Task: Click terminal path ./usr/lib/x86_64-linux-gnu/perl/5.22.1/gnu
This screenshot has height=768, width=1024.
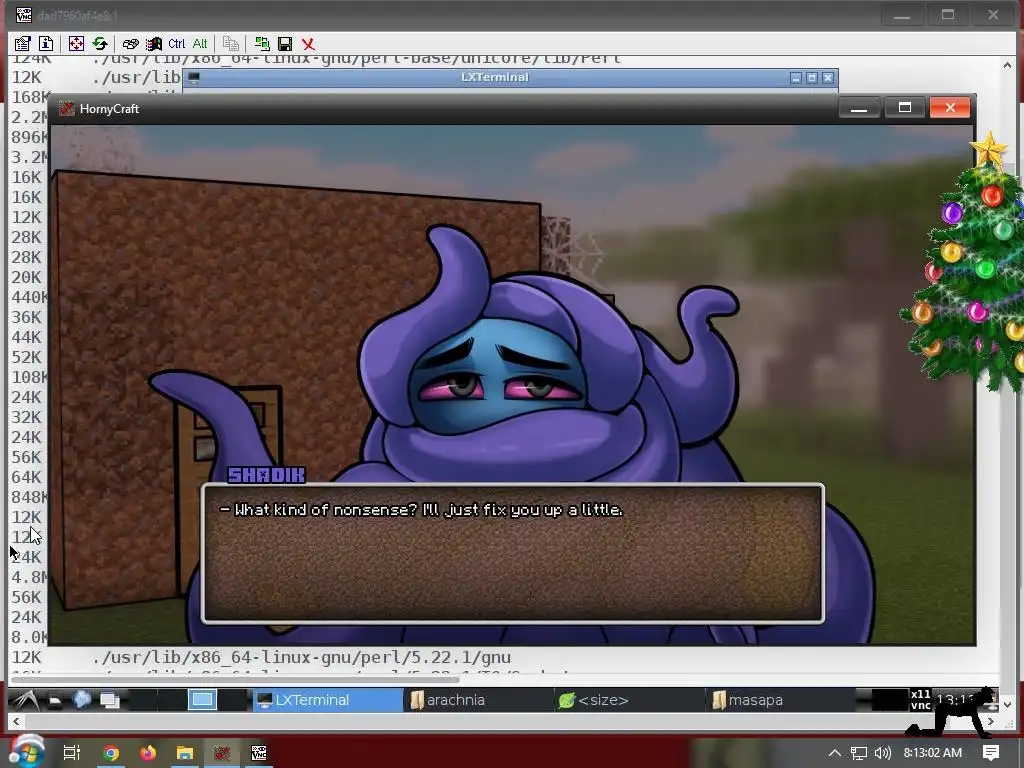Action: (x=302, y=658)
